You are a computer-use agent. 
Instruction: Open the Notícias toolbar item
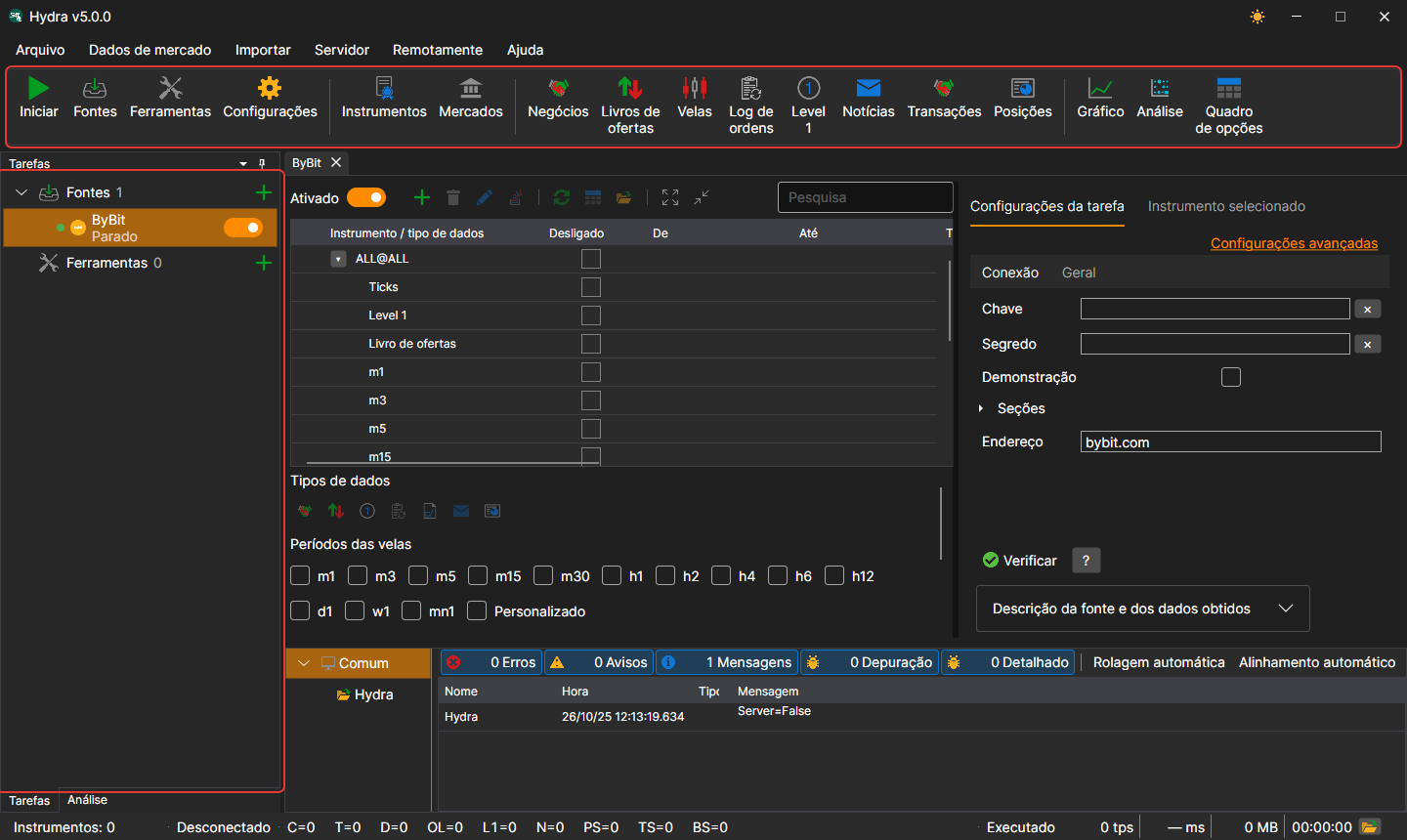[x=869, y=98]
